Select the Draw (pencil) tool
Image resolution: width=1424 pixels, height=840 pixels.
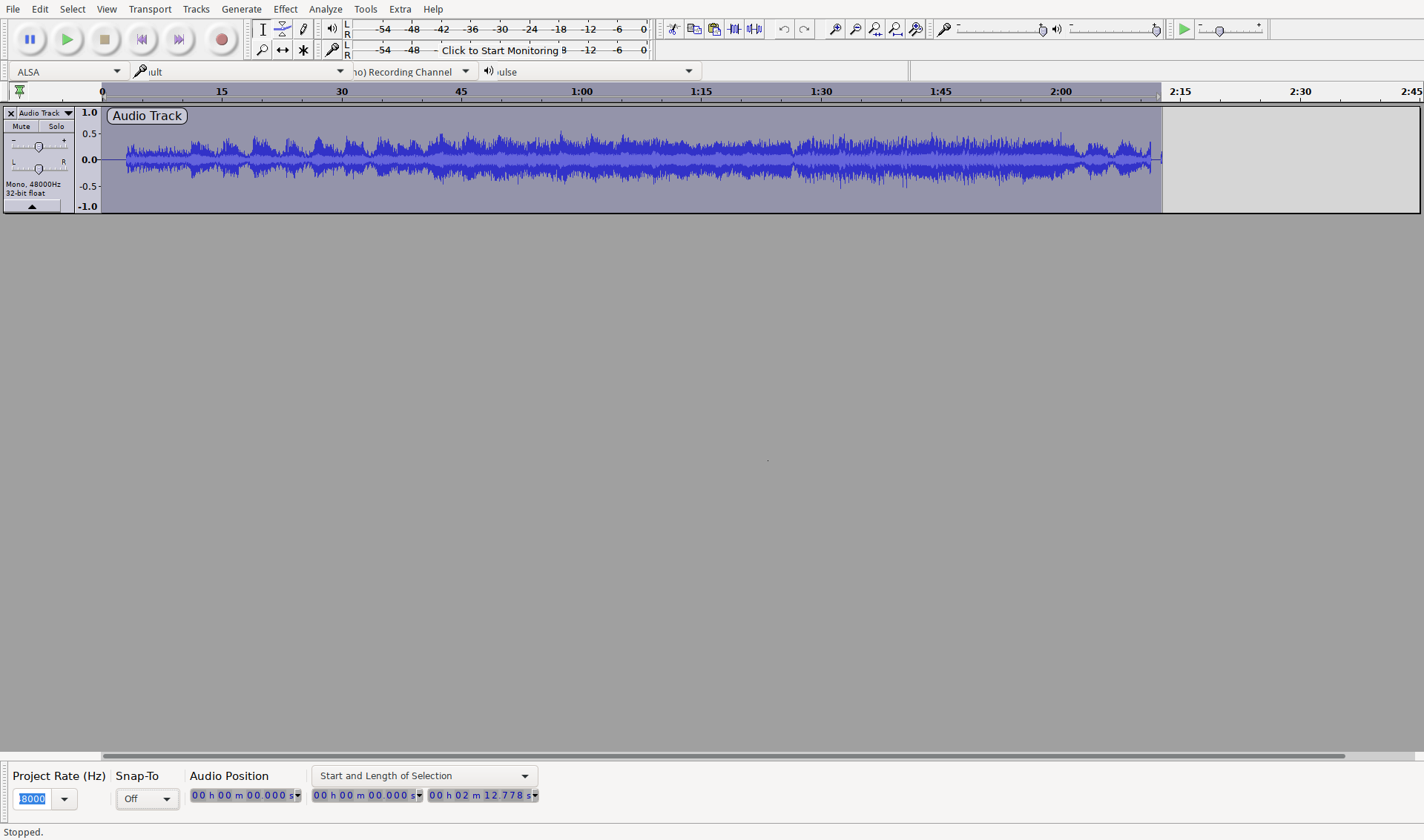tap(303, 30)
